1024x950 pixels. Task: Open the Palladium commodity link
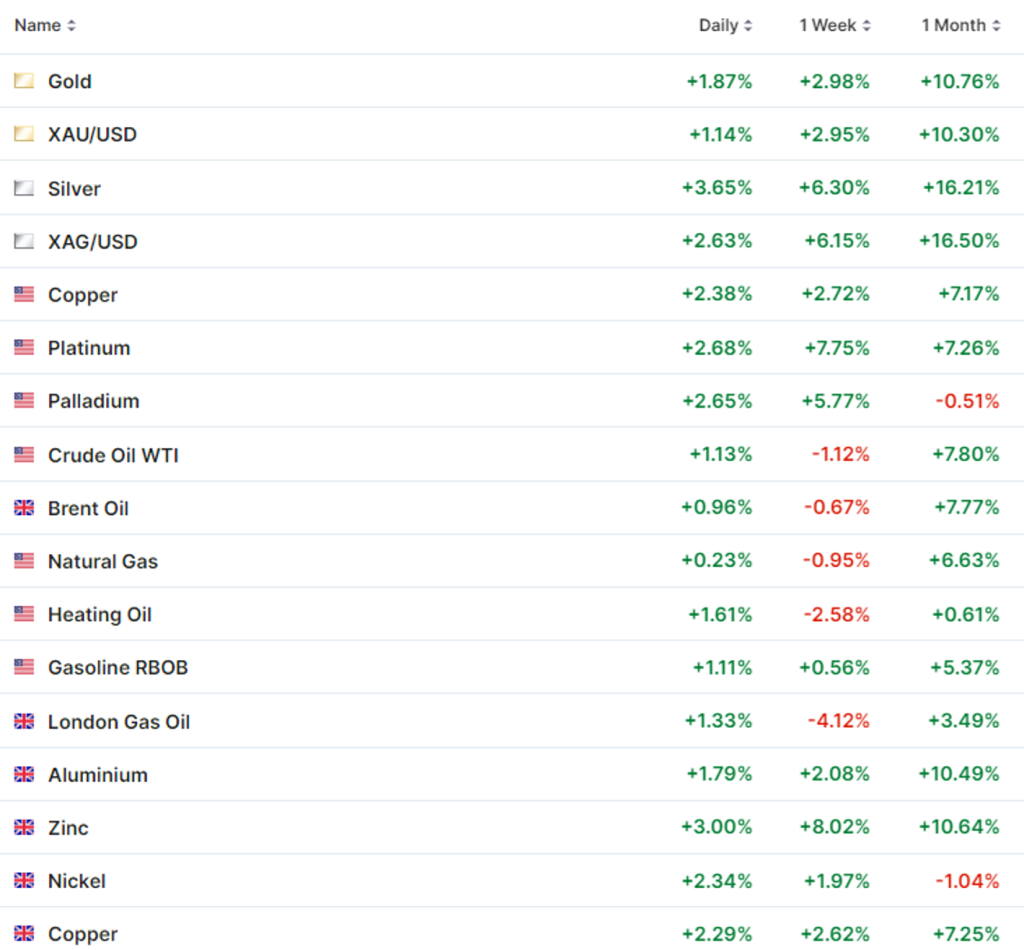coord(93,401)
